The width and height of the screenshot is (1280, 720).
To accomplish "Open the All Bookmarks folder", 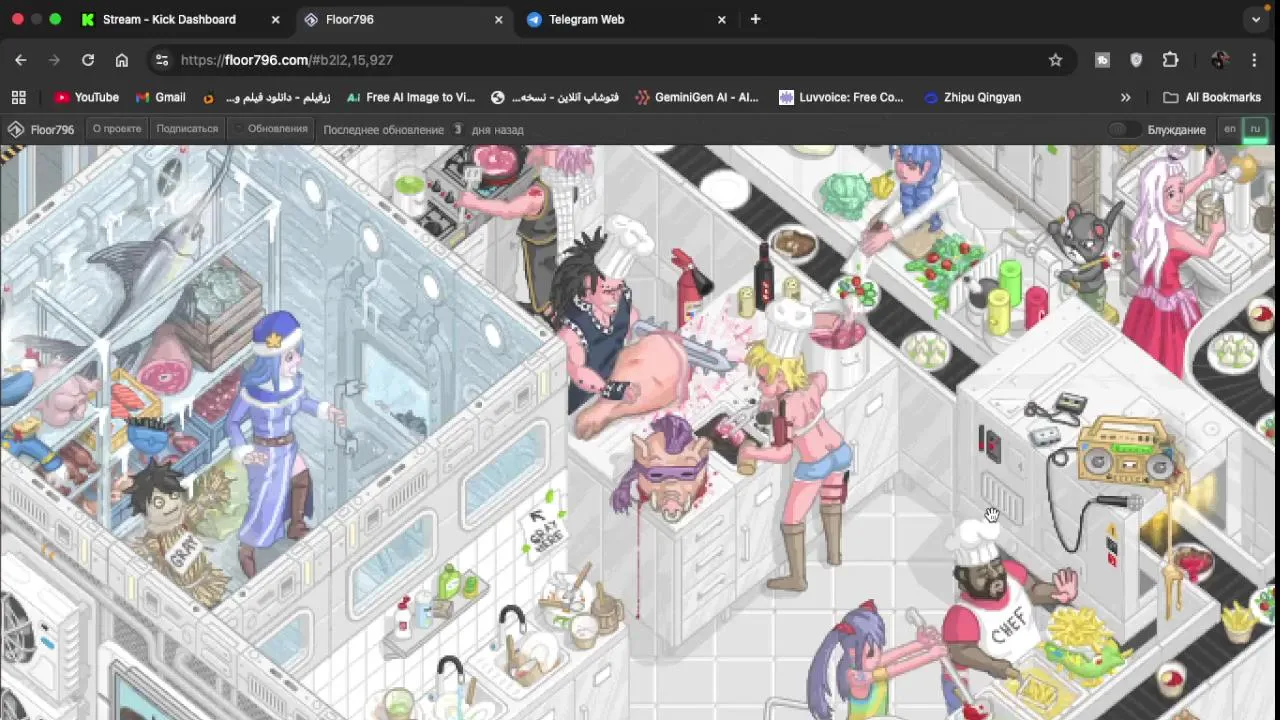I will [x=1212, y=97].
